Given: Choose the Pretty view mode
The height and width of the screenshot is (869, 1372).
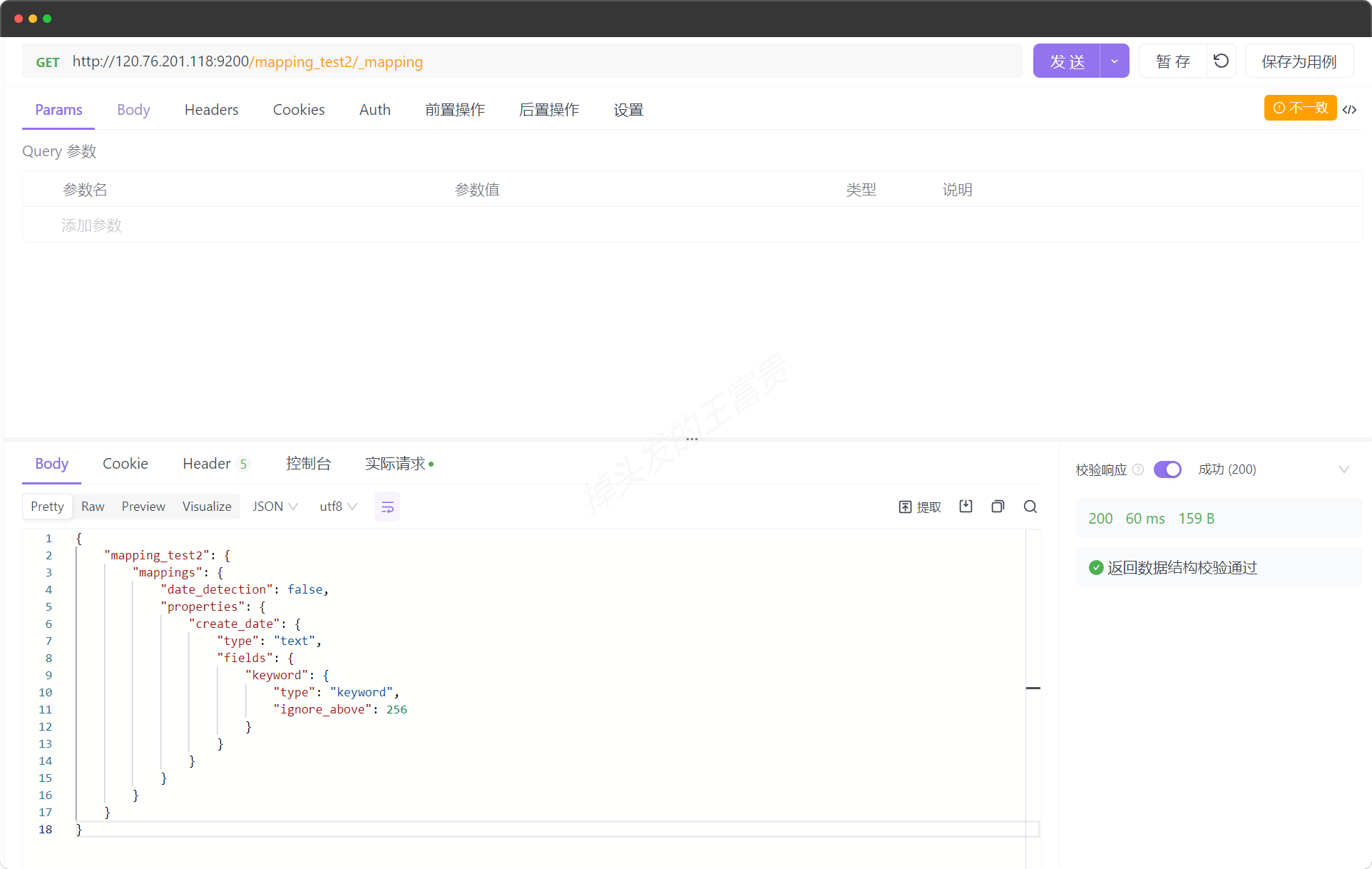Looking at the screenshot, I should (x=47, y=506).
